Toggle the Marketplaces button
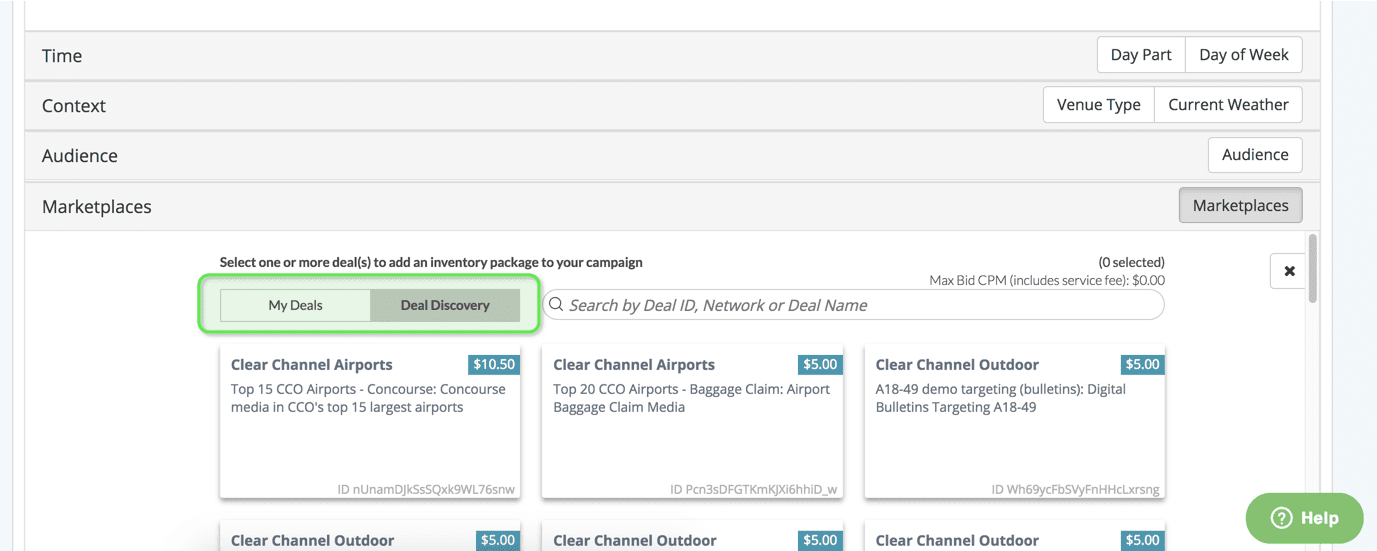The width and height of the screenshot is (1377, 551). (x=1240, y=206)
